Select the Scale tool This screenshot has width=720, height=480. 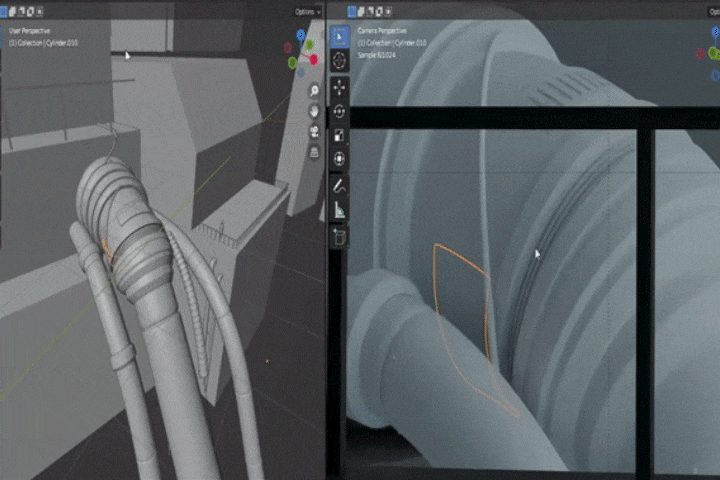[x=339, y=135]
